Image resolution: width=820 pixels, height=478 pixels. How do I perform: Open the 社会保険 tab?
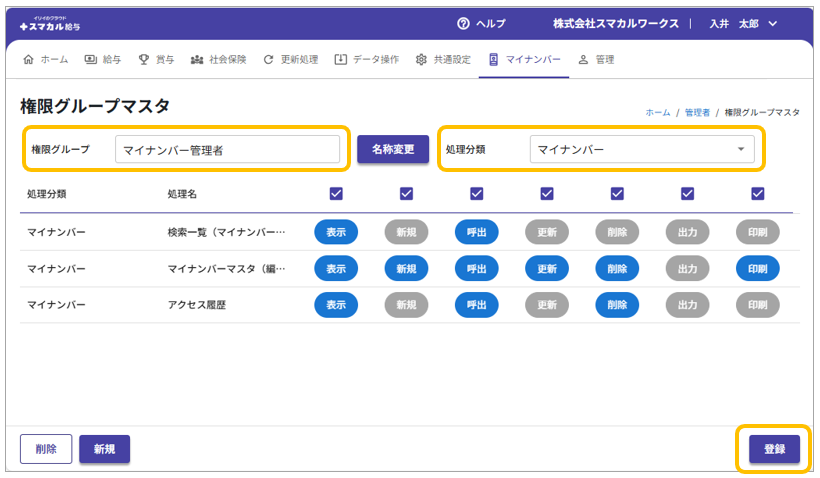(218, 59)
